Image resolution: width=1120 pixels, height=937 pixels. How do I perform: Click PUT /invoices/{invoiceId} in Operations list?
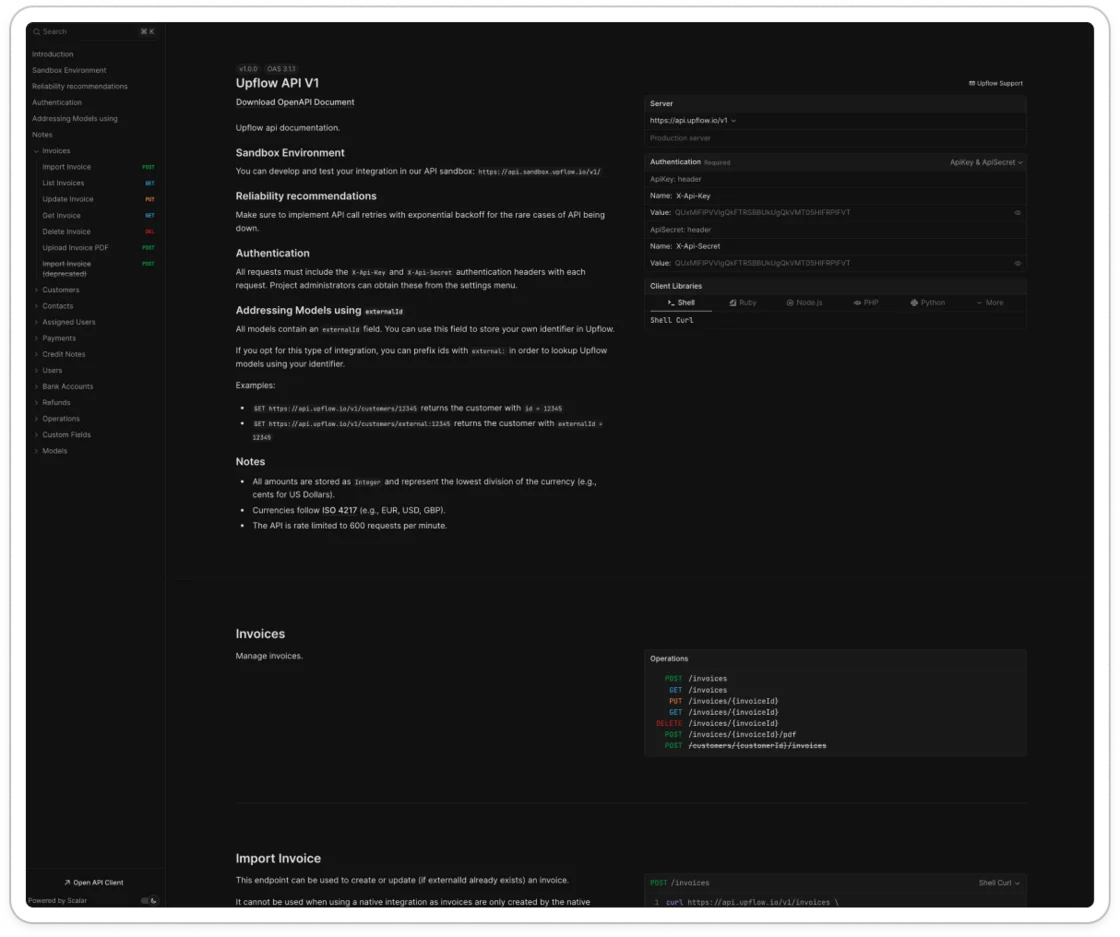pos(724,701)
